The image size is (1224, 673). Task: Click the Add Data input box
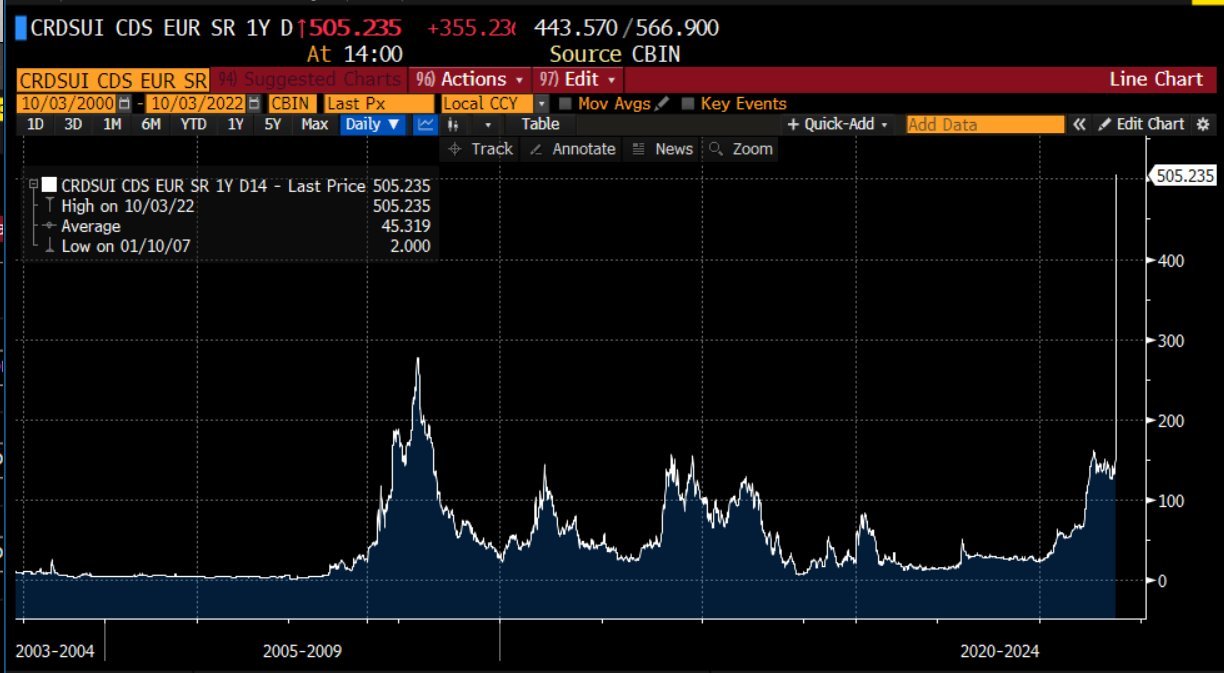coord(985,124)
